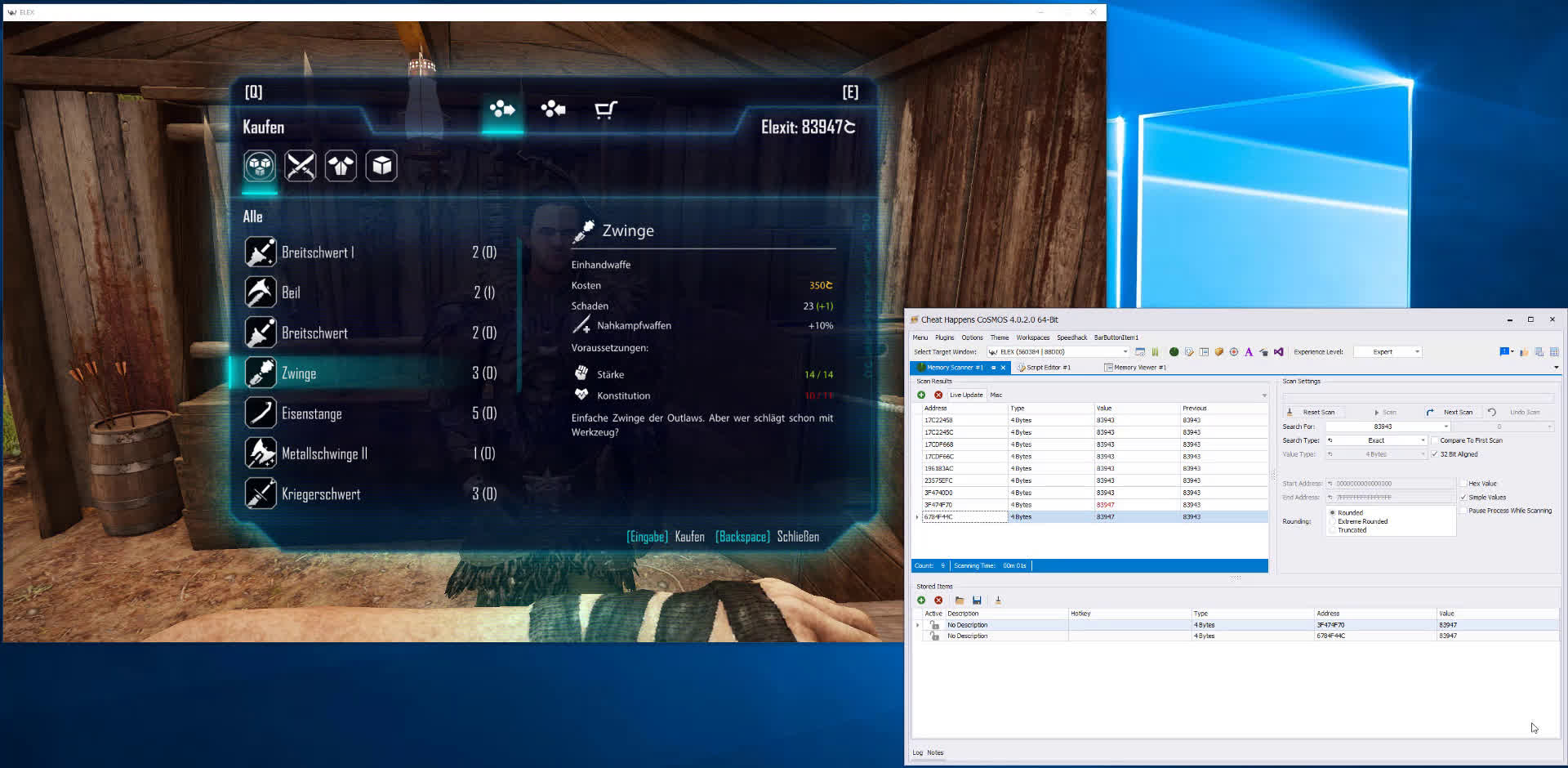Switch to the Memory Viewer #1 tab

[x=1135, y=368]
